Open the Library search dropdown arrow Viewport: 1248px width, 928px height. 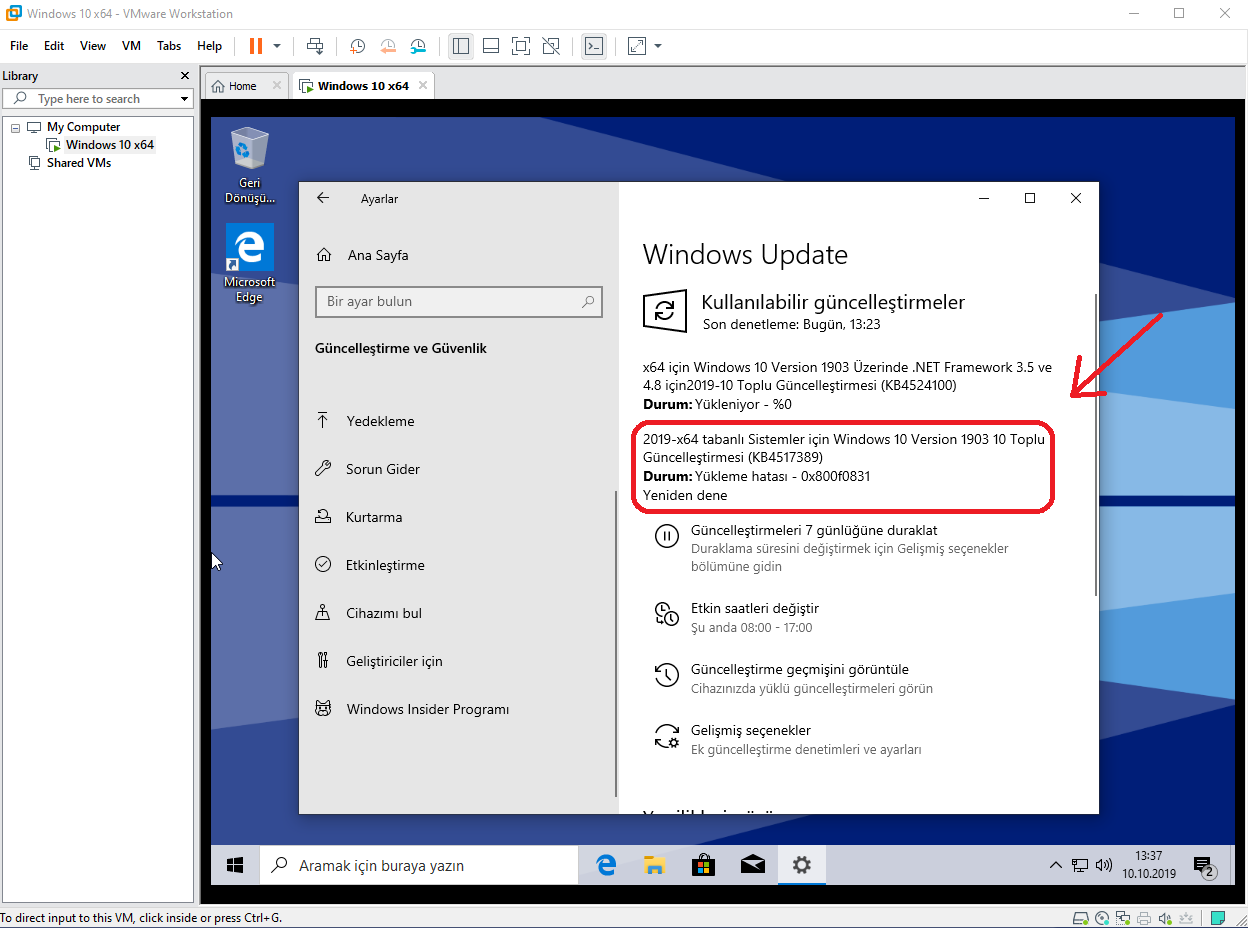(x=184, y=99)
